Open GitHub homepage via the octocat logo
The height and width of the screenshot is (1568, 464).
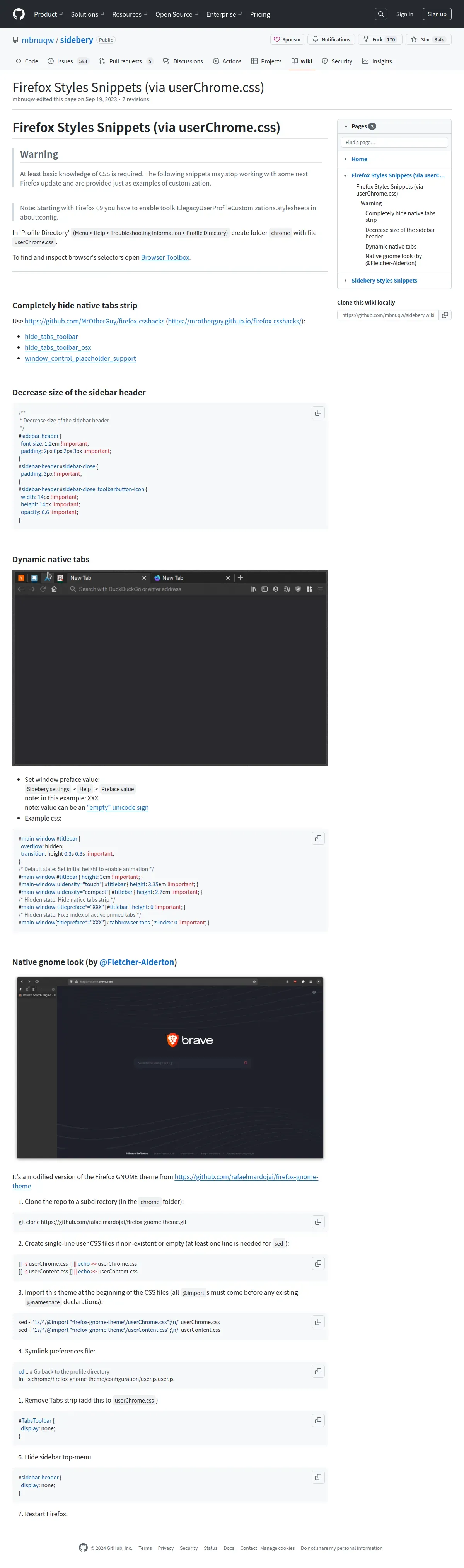coord(19,14)
